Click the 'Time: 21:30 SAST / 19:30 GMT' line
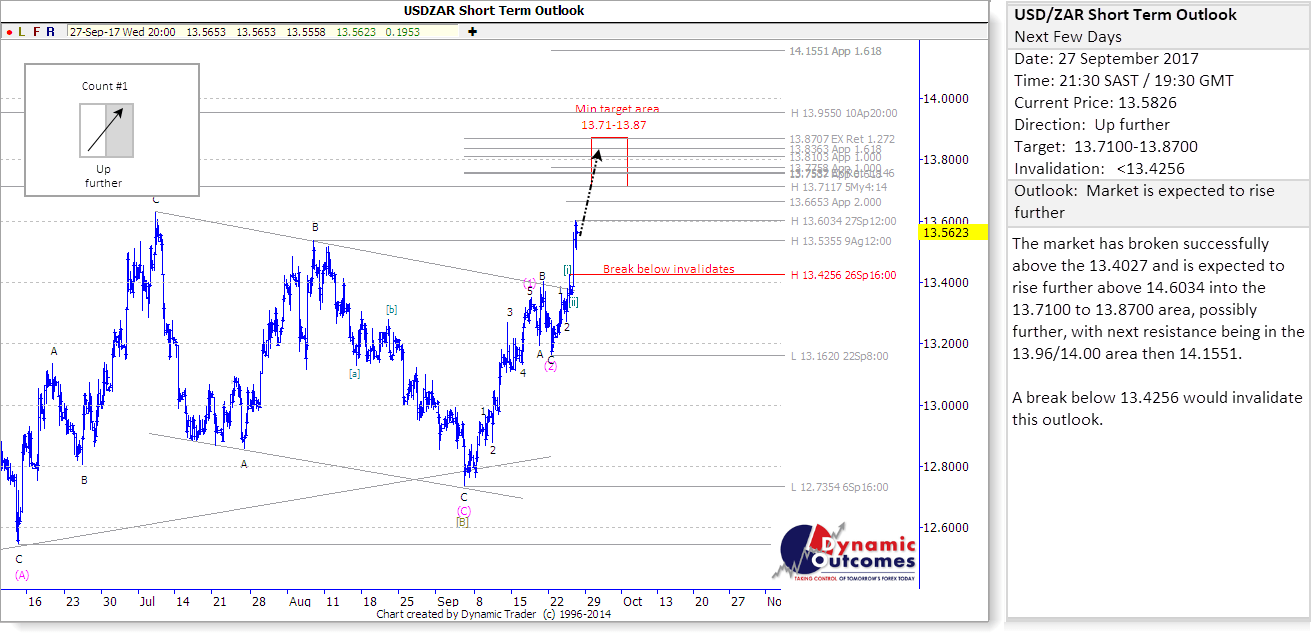 pyautogui.click(x=1123, y=81)
